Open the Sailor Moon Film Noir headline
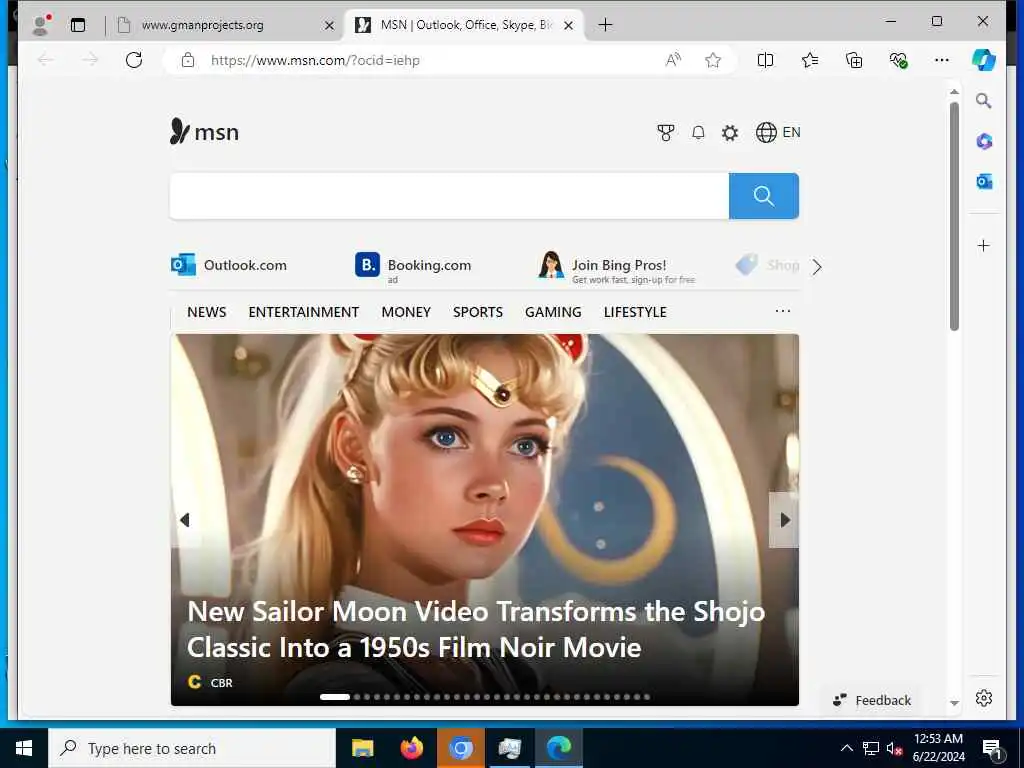This screenshot has height=768, width=1024. coord(476,630)
